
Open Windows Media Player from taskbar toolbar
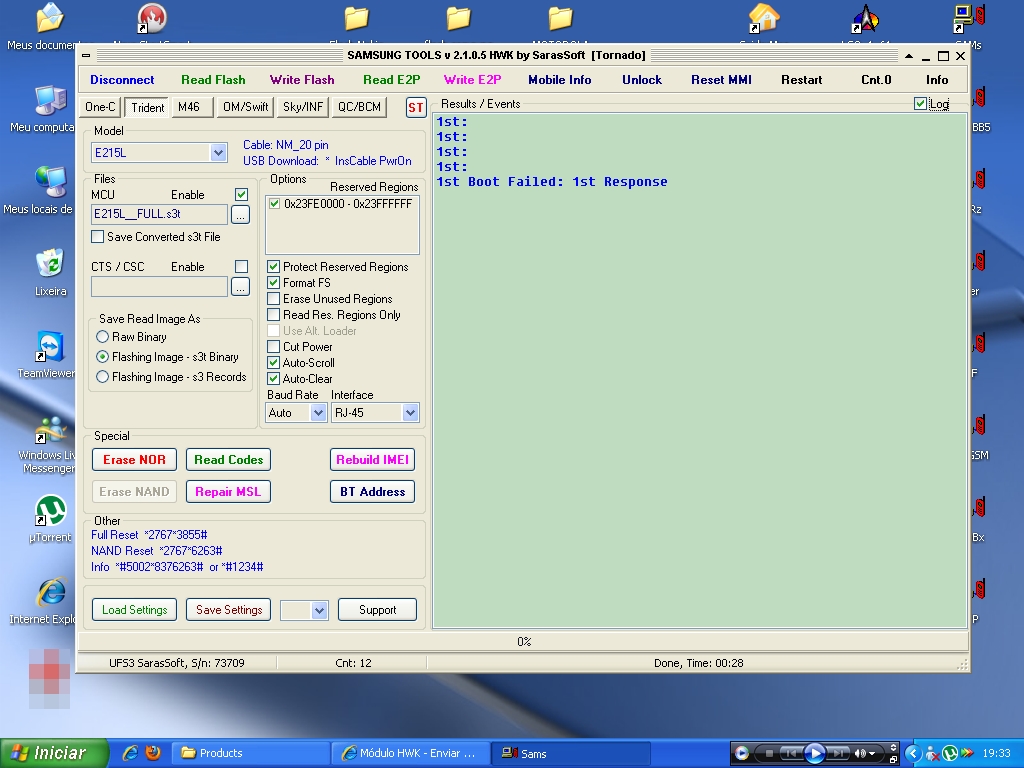pyautogui.click(x=741, y=753)
